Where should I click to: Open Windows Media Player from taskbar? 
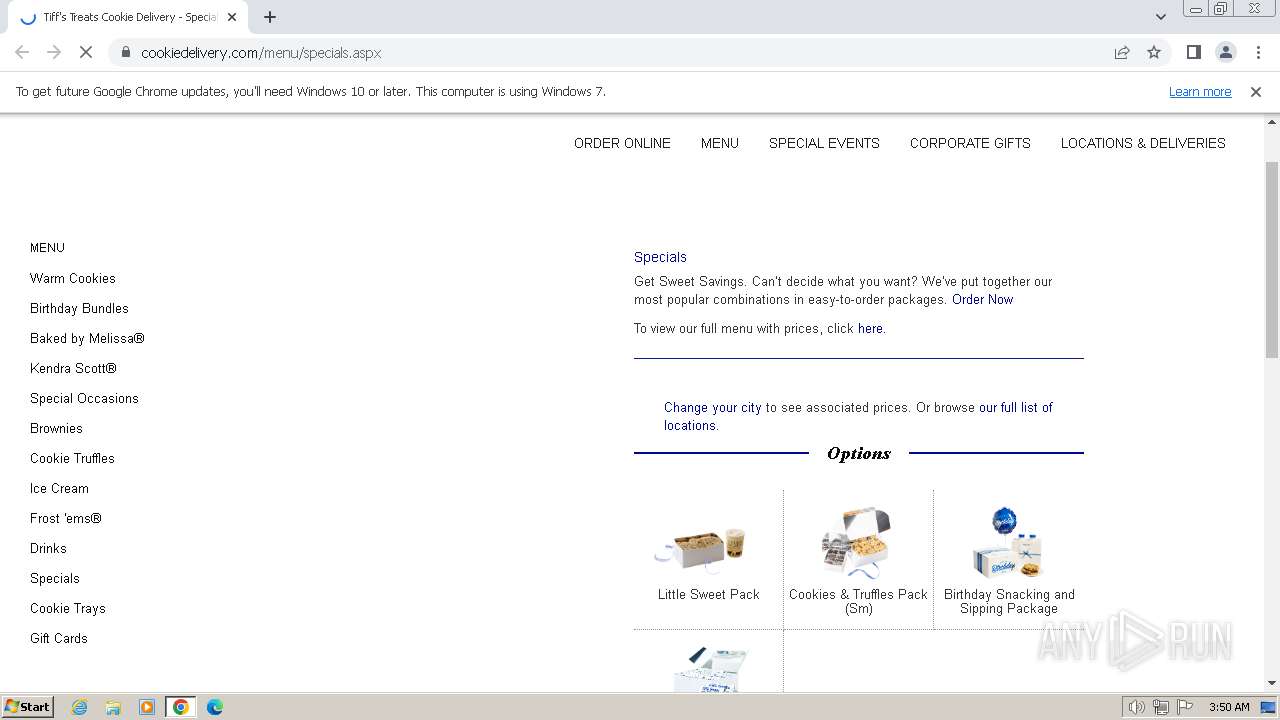click(147, 707)
